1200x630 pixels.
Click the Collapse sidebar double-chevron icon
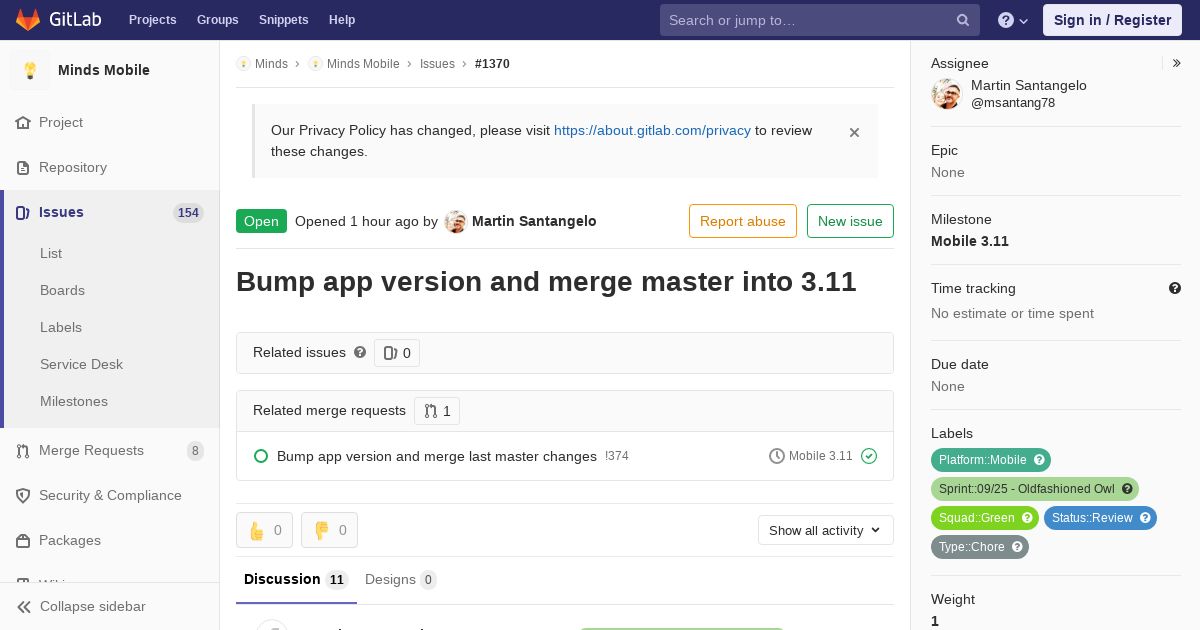(x=24, y=606)
